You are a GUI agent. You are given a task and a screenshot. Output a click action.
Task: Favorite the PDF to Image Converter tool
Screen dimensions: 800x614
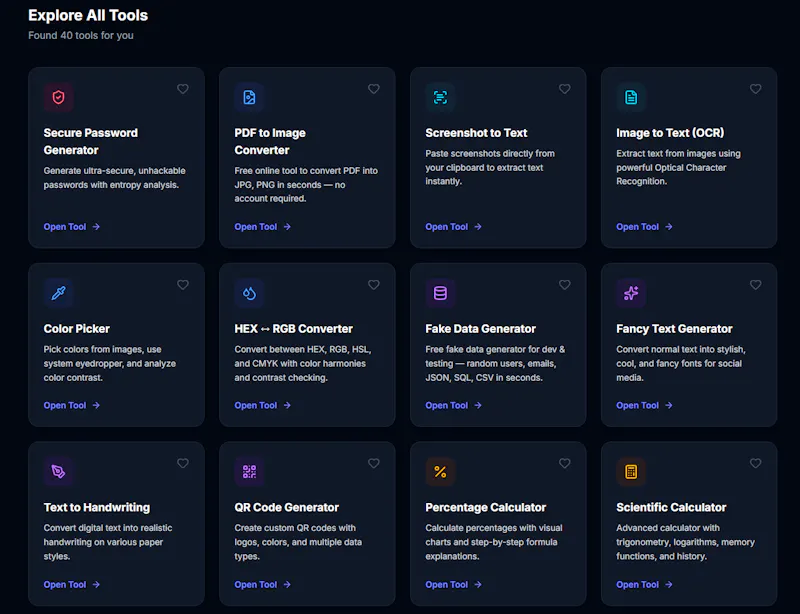[x=373, y=89]
